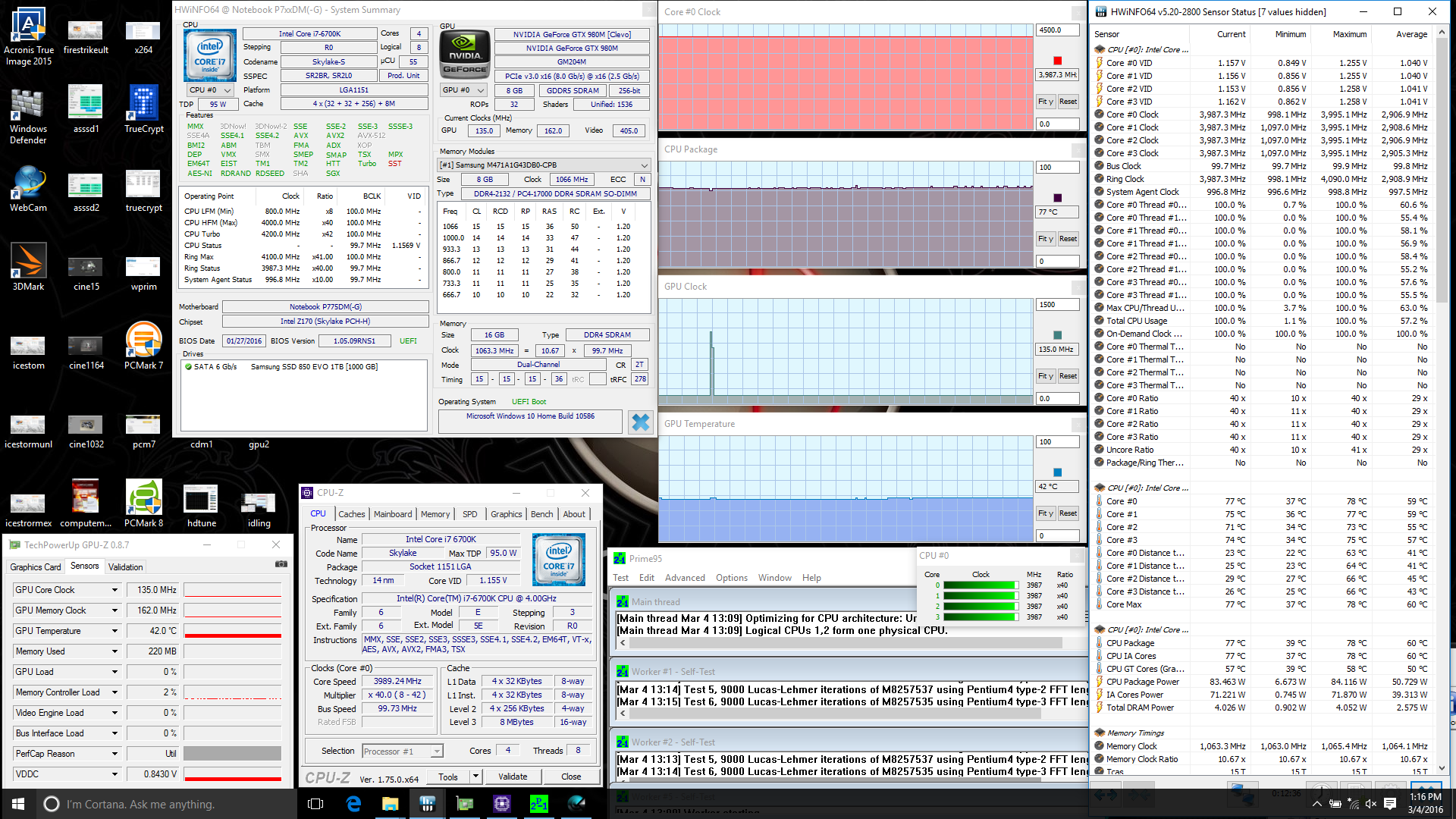Image resolution: width=1456 pixels, height=819 pixels.
Task: Open the Validation tab in GPU-Z
Action: pyautogui.click(x=125, y=567)
